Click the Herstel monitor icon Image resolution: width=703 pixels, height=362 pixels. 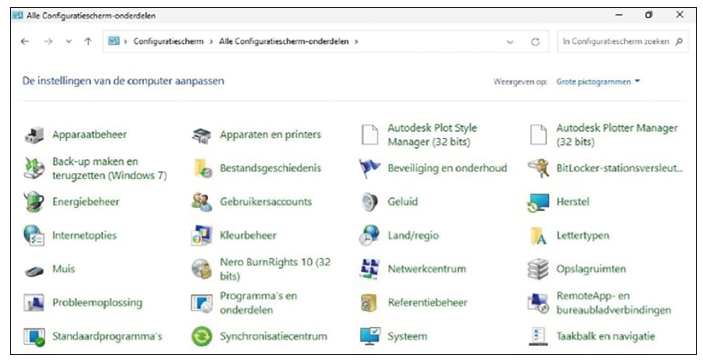point(538,202)
